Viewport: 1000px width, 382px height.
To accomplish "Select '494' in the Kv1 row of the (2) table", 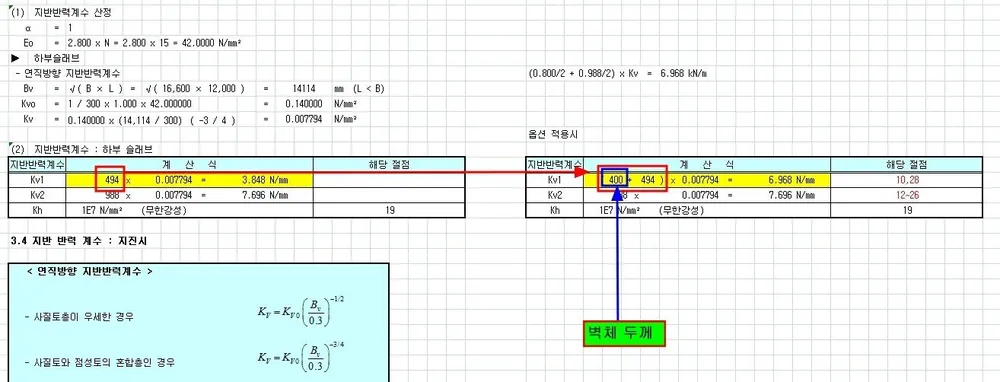I will [112, 180].
